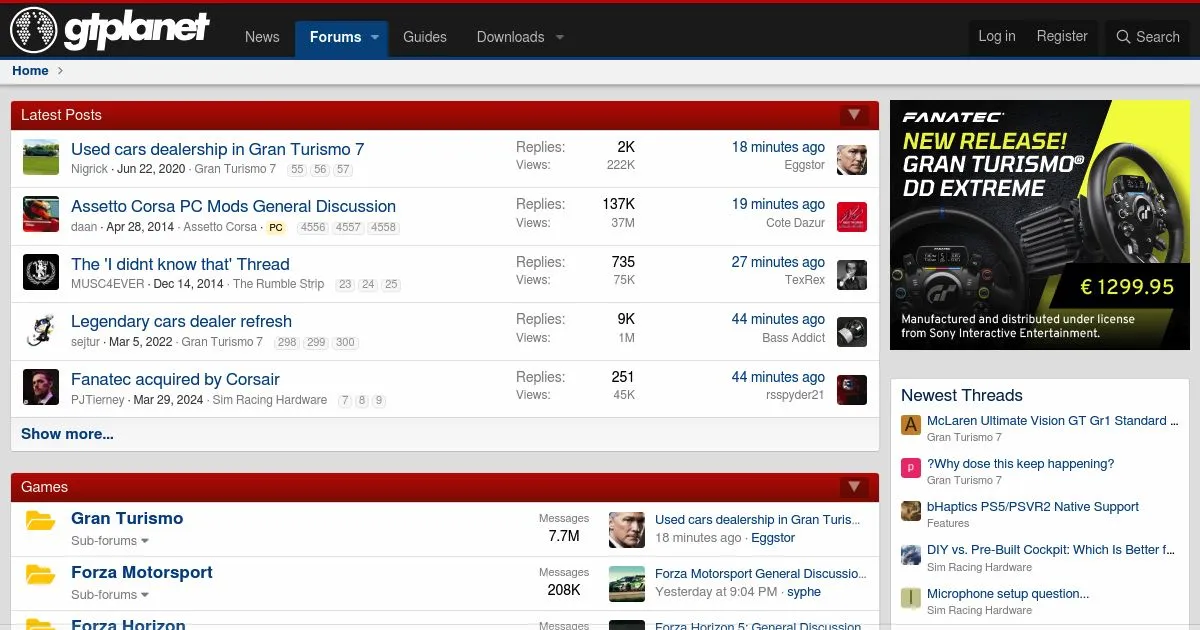The width and height of the screenshot is (1200, 630).
Task: Open avatar icon beside McLaren Ultimate Vision thread
Action: pos(910,425)
